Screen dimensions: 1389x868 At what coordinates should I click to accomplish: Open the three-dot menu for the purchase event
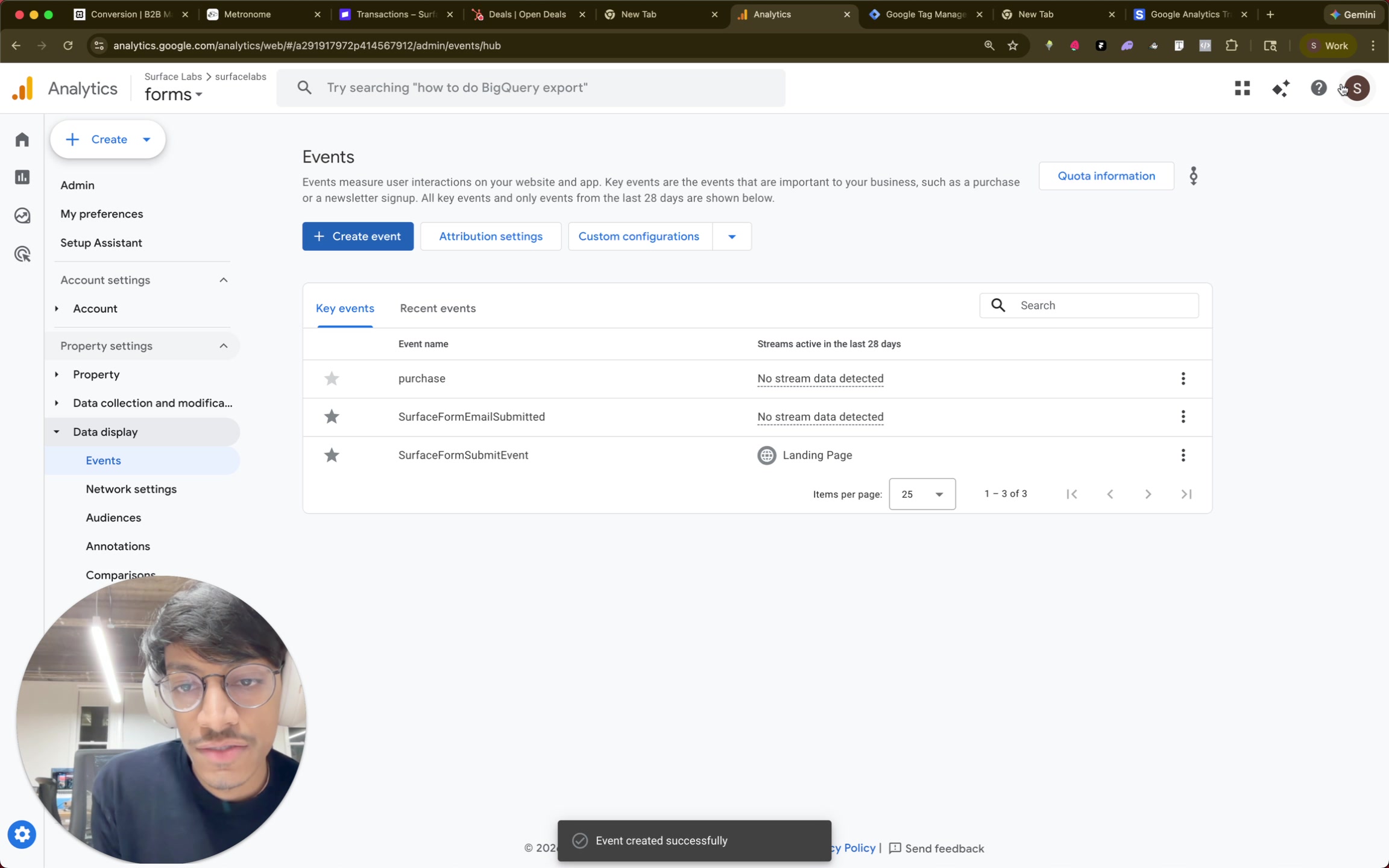1182,379
